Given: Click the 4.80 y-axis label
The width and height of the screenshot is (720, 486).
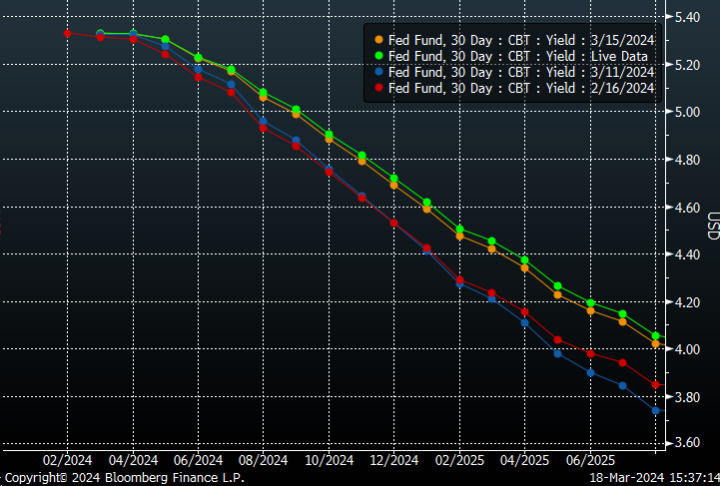Looking at the screenshot, I should pyautogui.click(x=687, y=160).
